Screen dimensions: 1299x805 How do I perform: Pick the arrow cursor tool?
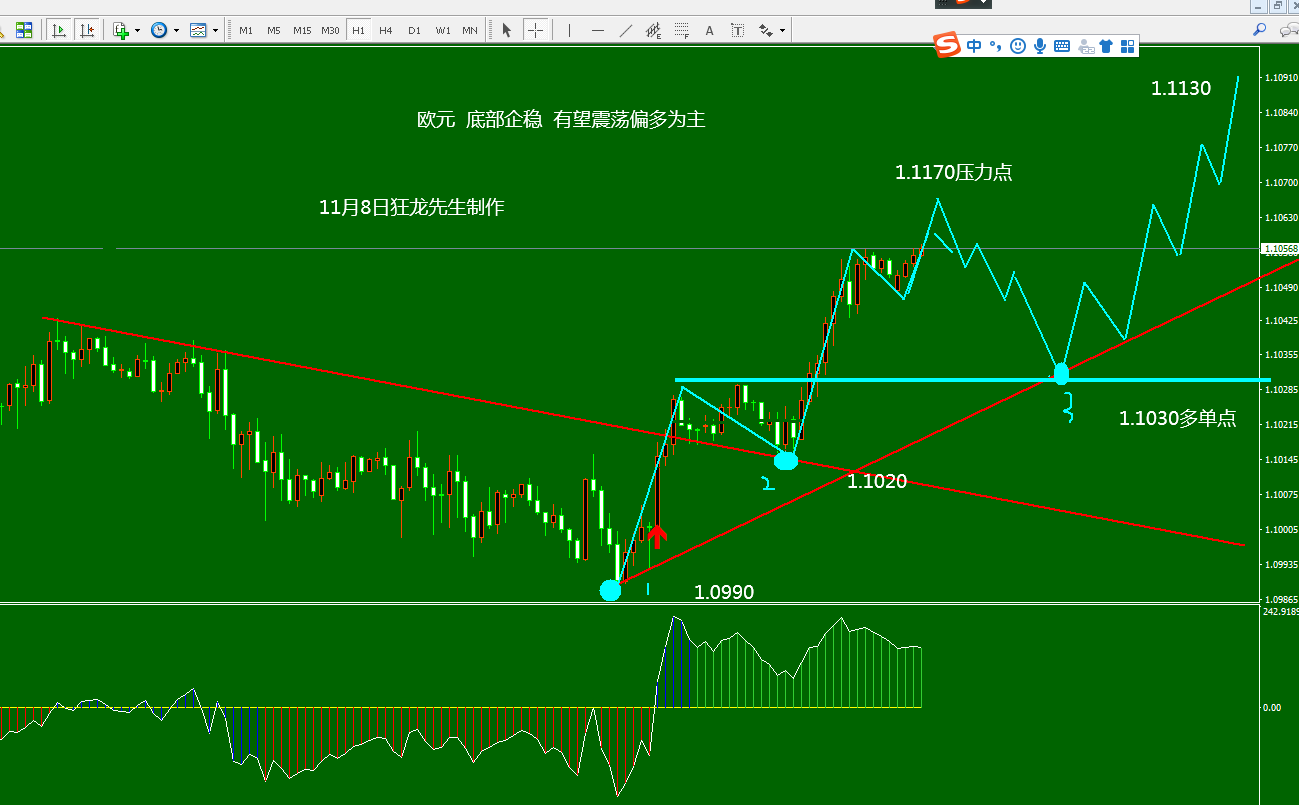[507, 30]
